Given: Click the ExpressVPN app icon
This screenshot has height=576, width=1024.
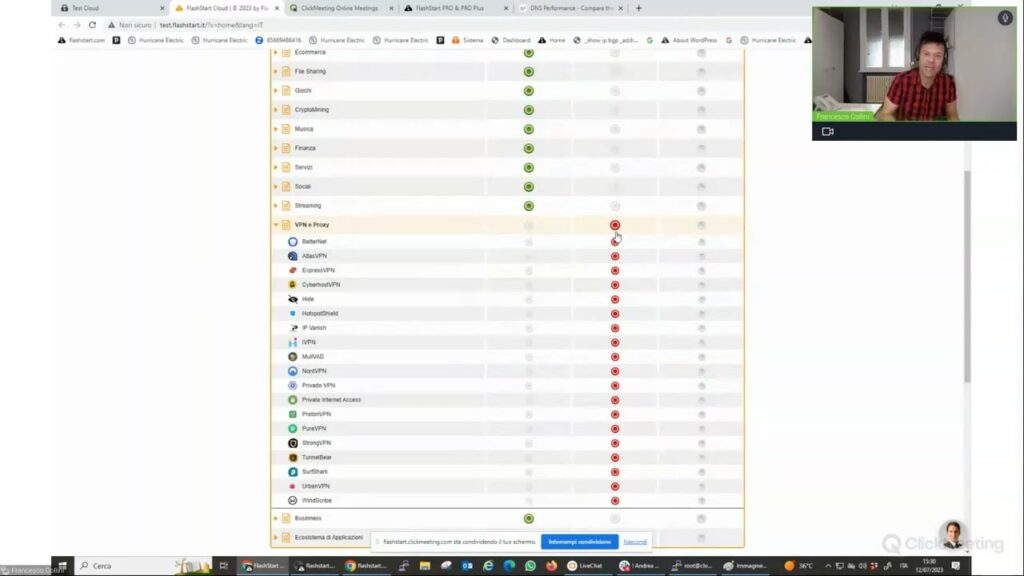Looking at the screenshot, I should click(x=293, y=270).
